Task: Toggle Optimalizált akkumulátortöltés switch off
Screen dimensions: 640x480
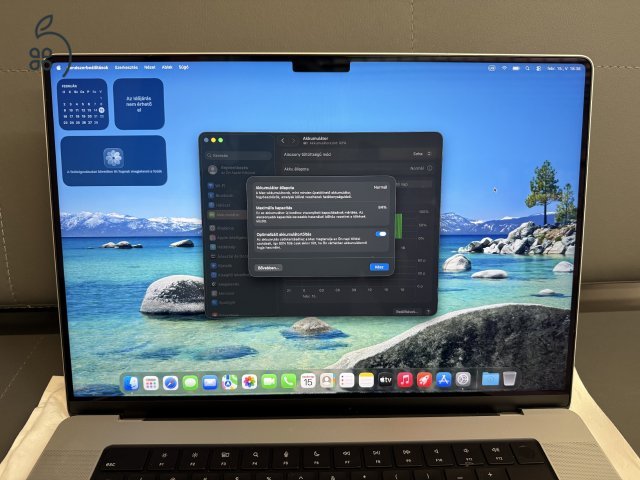Action: (381, 234)
